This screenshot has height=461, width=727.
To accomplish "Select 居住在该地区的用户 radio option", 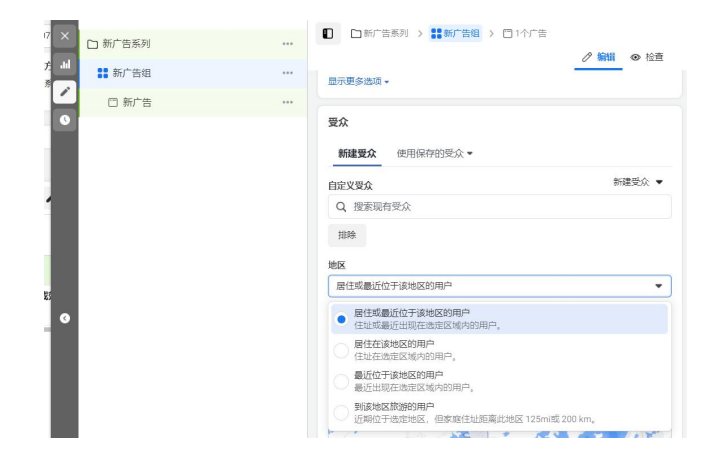I will pyautogui.click(x=342, y=350).
